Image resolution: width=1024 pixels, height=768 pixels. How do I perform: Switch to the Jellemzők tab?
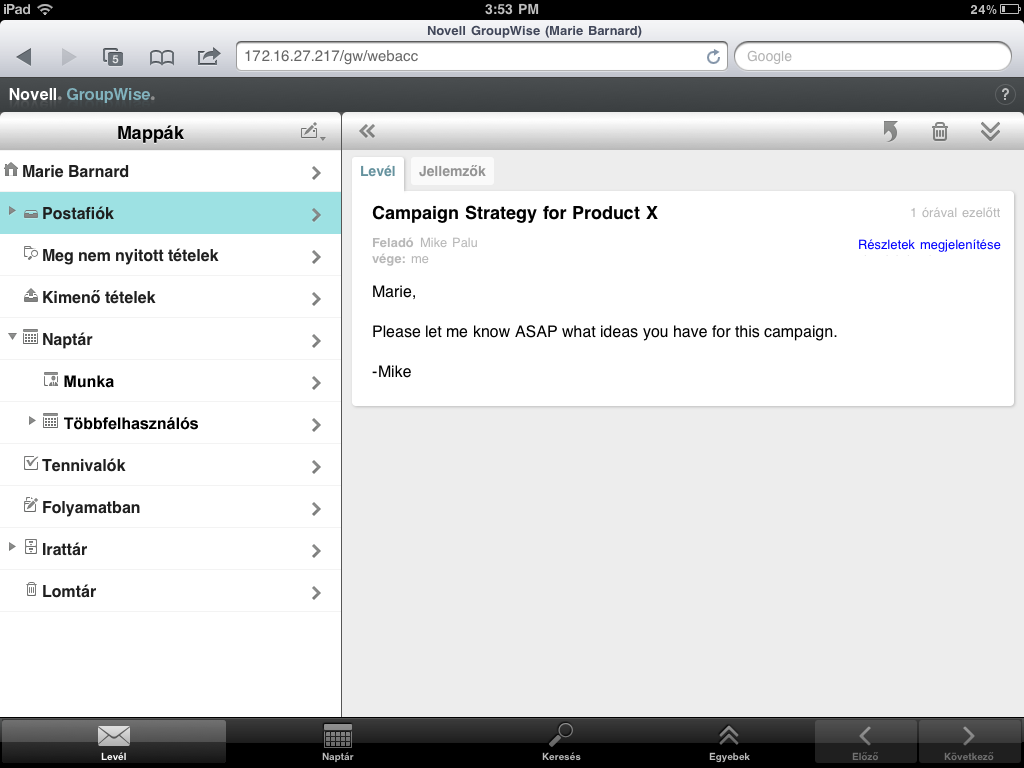point(452,171)
